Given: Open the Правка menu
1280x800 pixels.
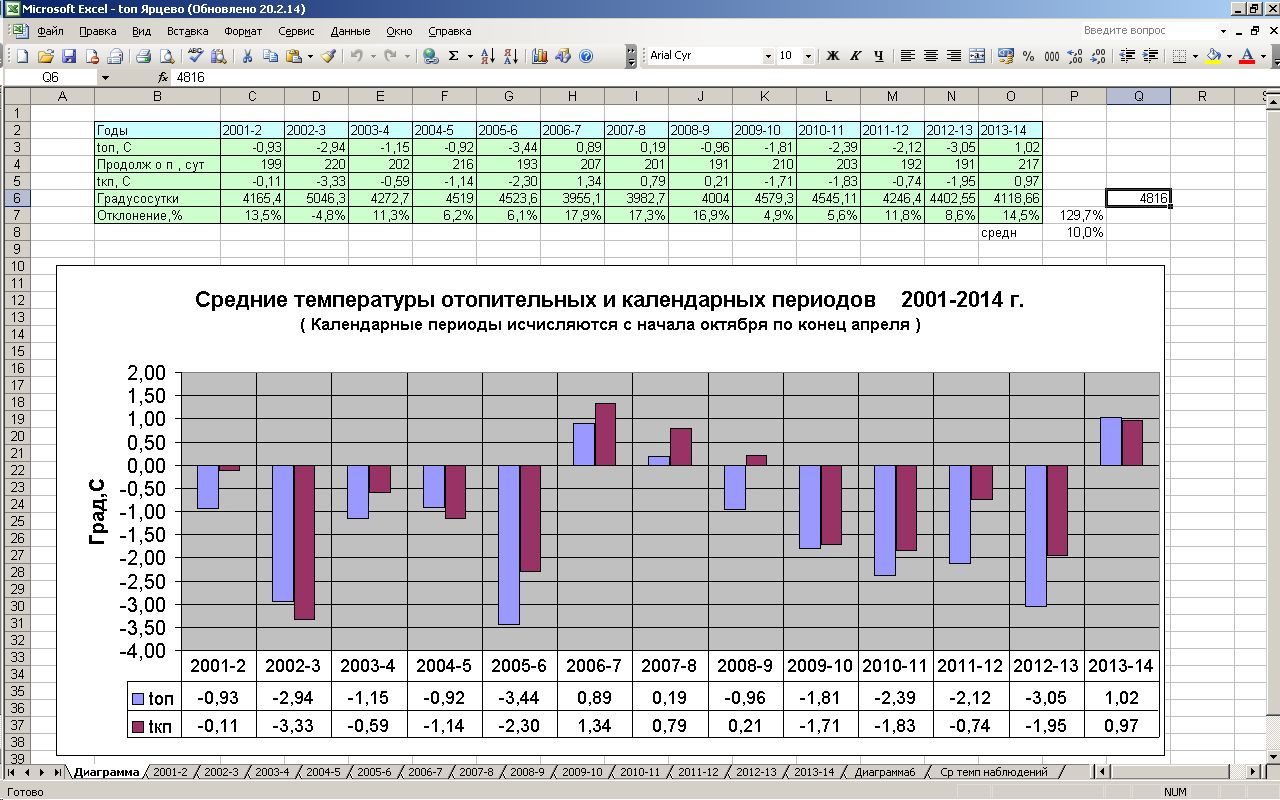Looking at the screenshot, I should click(97, 31).
